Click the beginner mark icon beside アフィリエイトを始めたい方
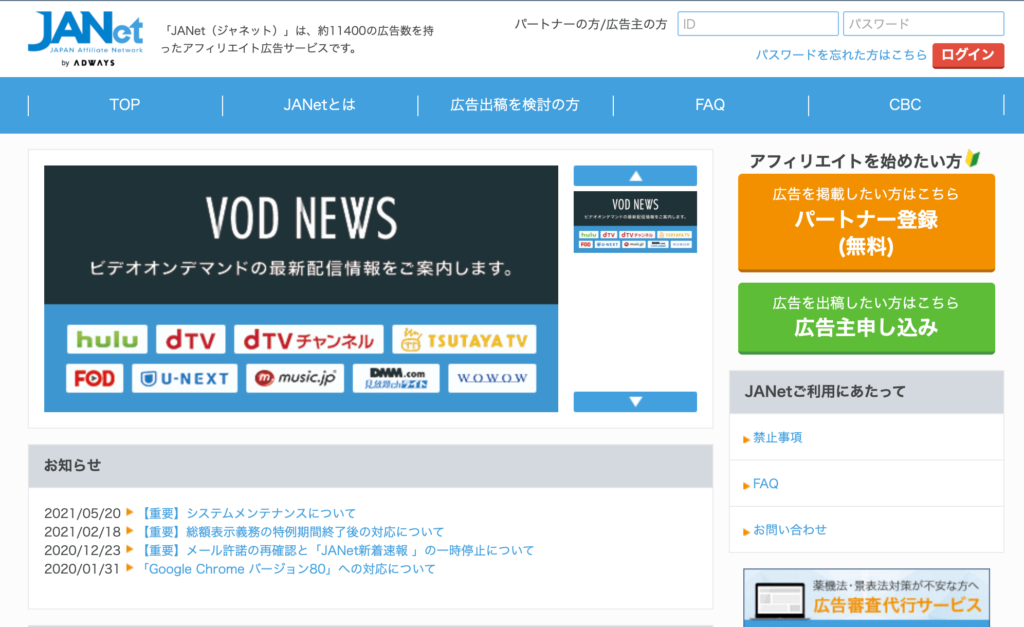 [x=973, y=159]
